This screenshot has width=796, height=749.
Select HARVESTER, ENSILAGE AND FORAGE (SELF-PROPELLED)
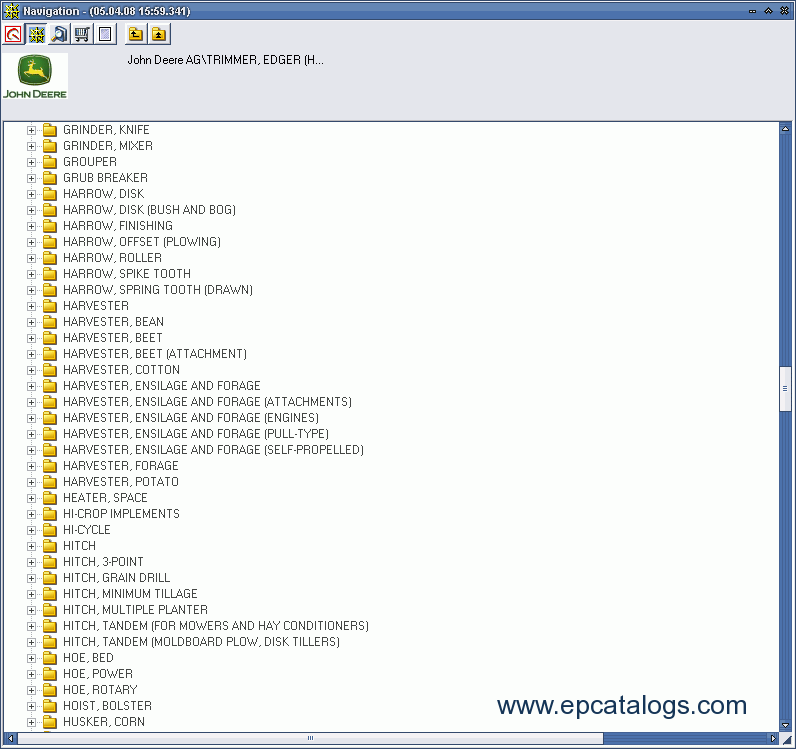pos(213,450)
